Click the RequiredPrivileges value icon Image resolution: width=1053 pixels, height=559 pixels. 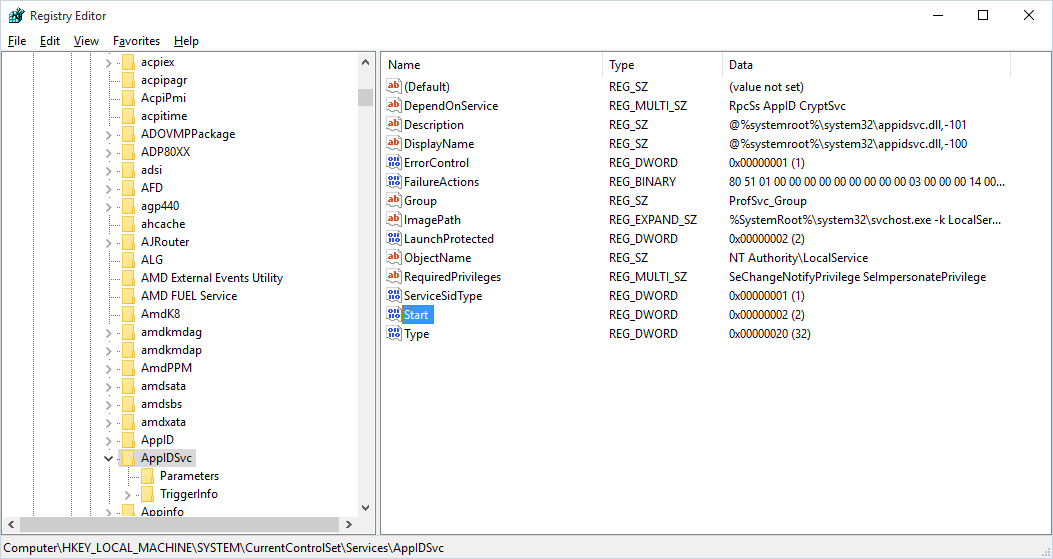[x=394, y=276]
